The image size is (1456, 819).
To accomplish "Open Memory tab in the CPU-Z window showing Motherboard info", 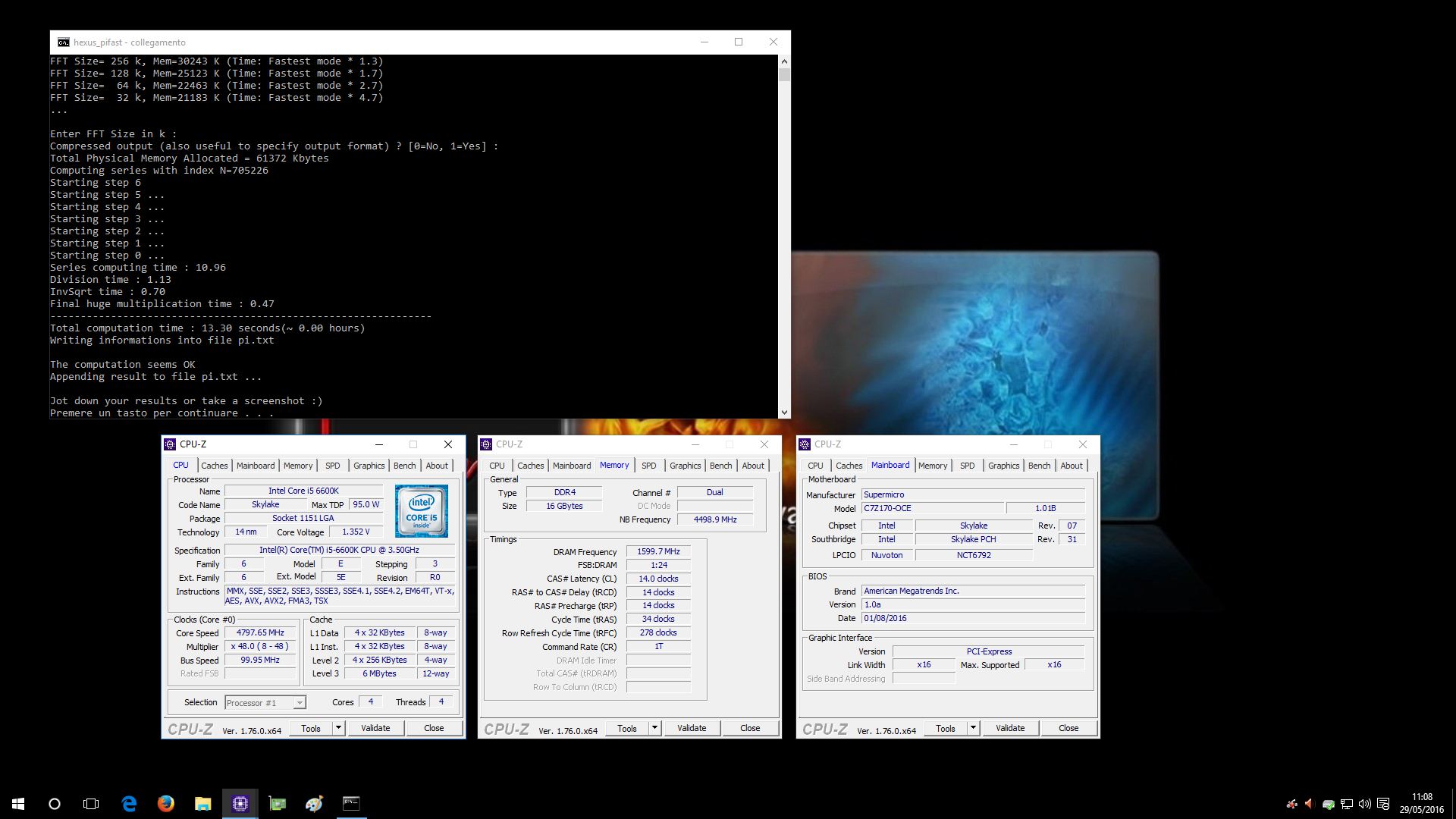I will pyautogui.click(x=933, y=466).
